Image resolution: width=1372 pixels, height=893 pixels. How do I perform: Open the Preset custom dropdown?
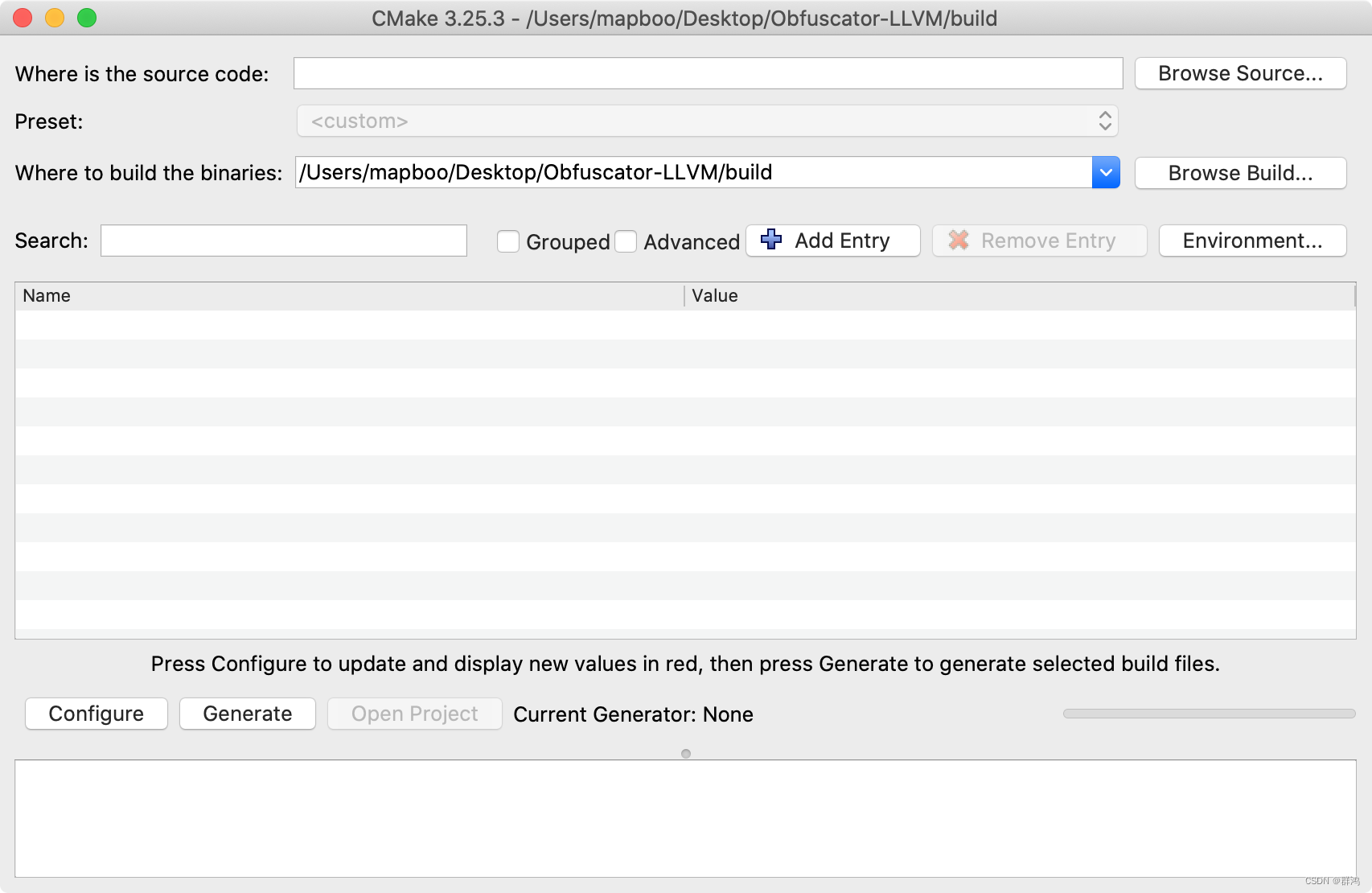pyautogui.click(x=707, y=121)
